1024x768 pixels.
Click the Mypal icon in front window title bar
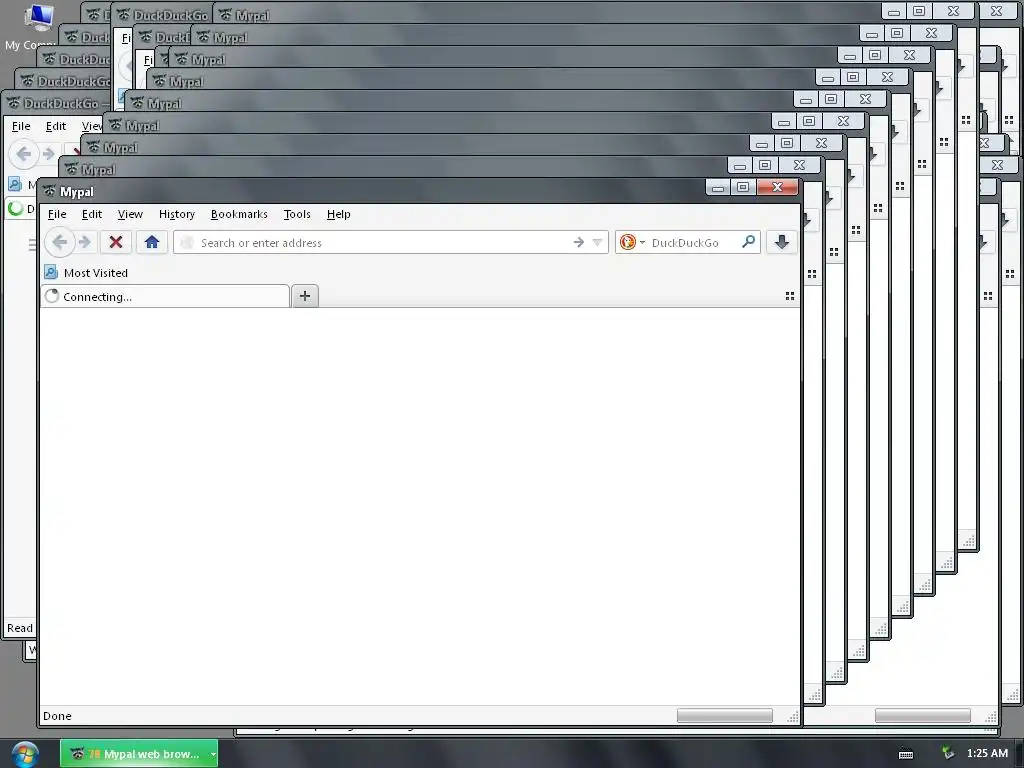pyautogui.click(x=50, y=191)
